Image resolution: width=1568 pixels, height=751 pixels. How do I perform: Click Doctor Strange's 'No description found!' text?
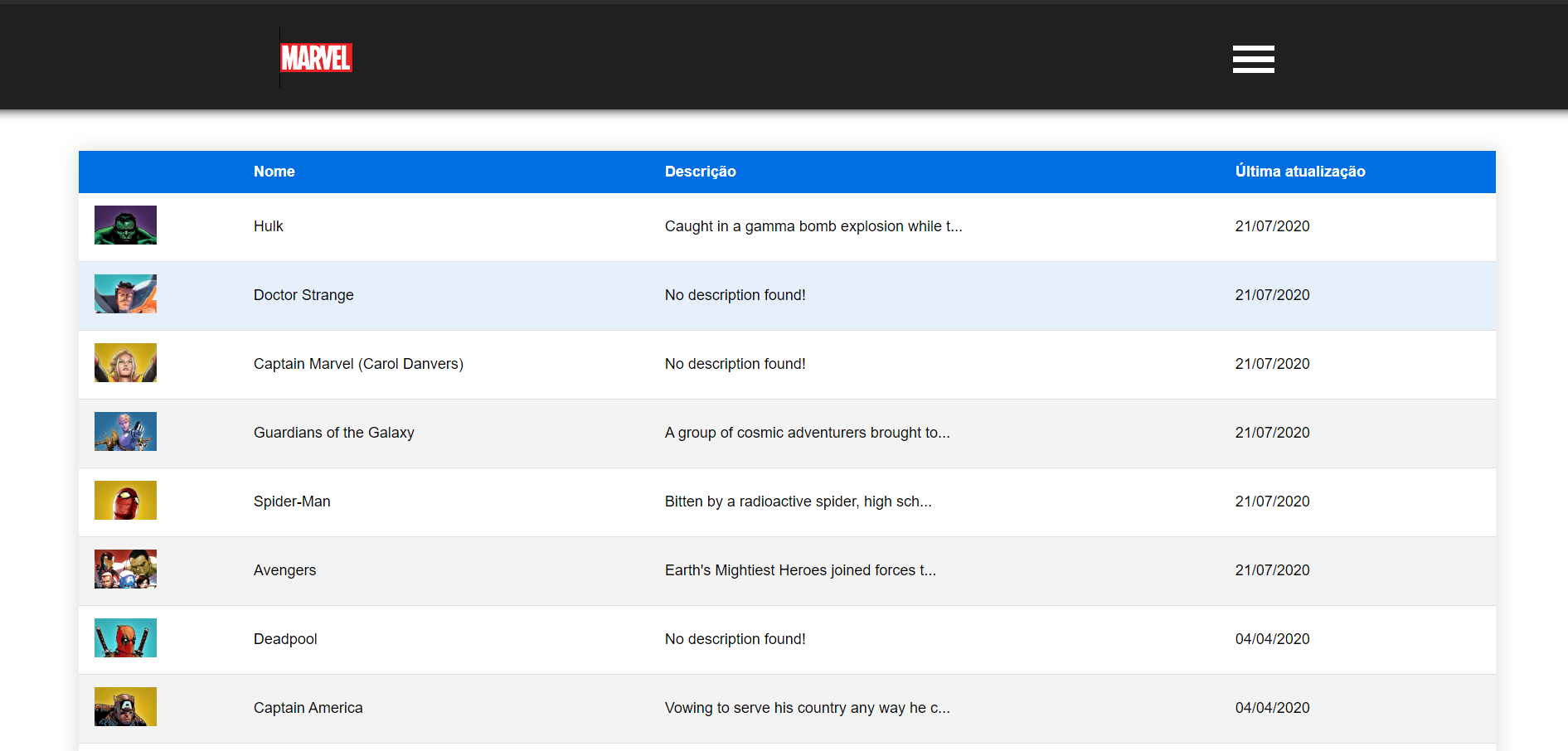(735, 295)
